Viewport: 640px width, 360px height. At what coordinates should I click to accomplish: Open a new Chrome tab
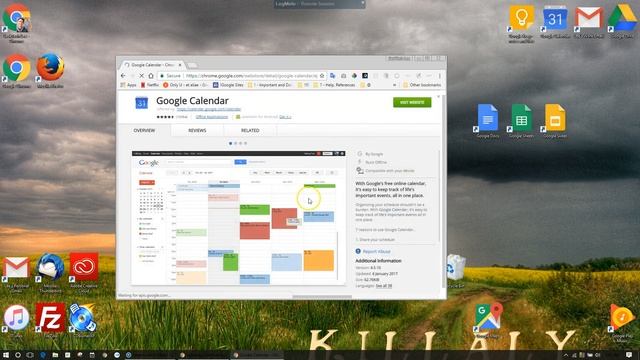192,65
